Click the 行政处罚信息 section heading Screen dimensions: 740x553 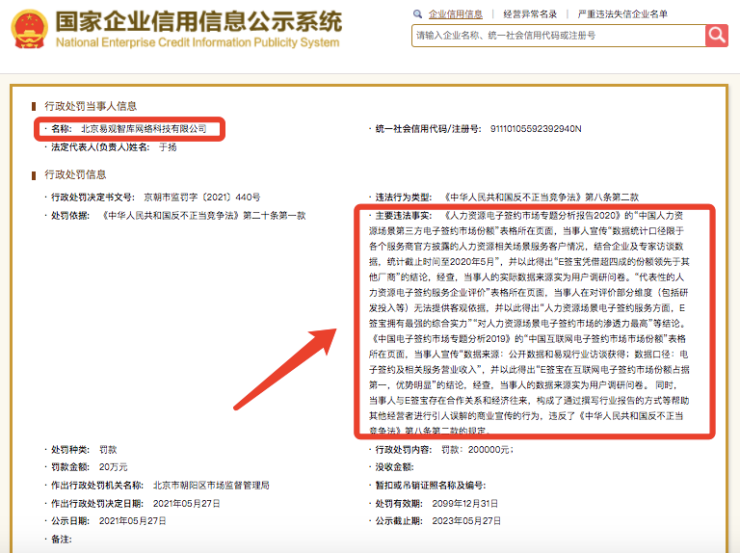coord(77,175)
